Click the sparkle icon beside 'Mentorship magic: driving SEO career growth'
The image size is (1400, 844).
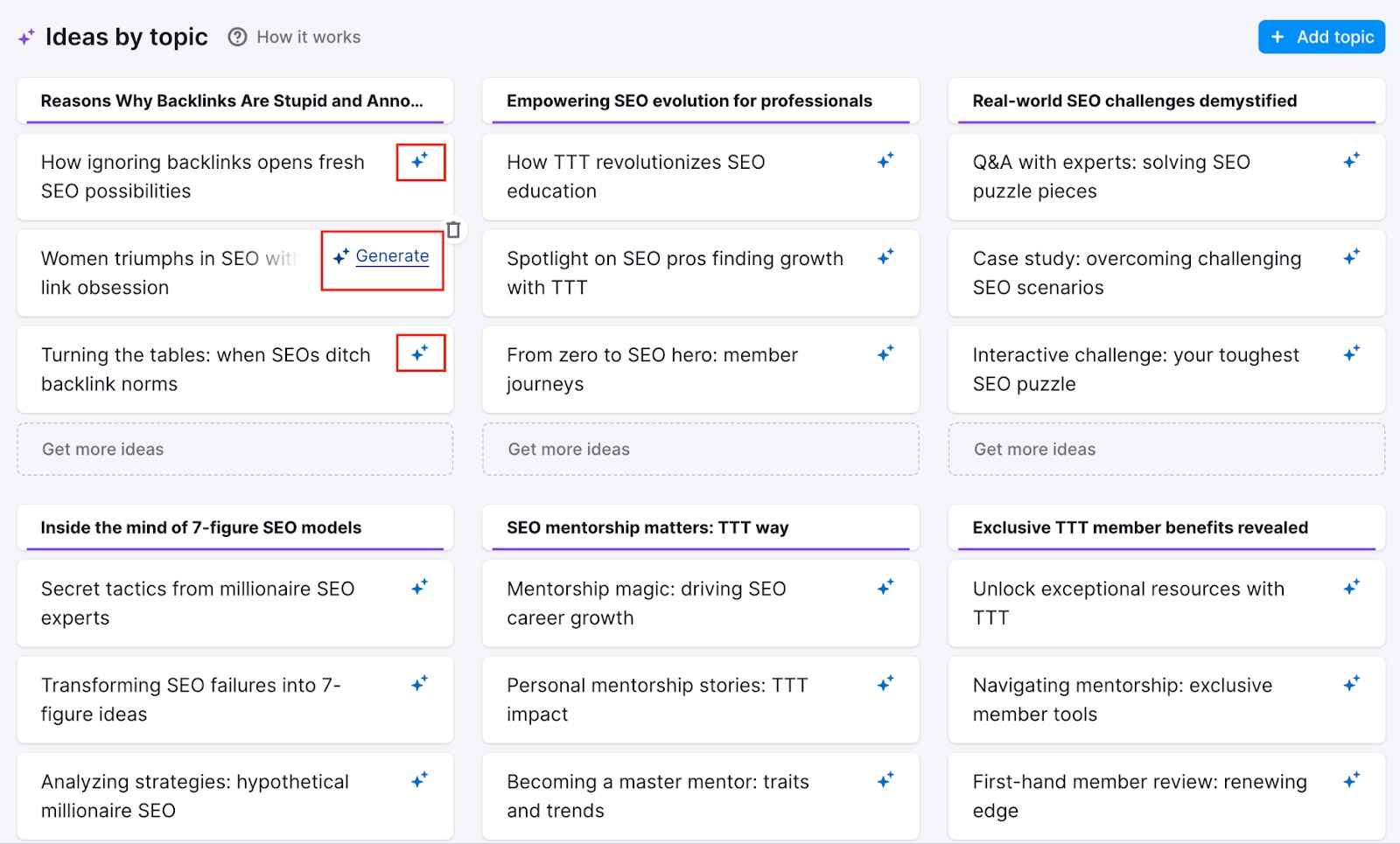coord(886,585)
